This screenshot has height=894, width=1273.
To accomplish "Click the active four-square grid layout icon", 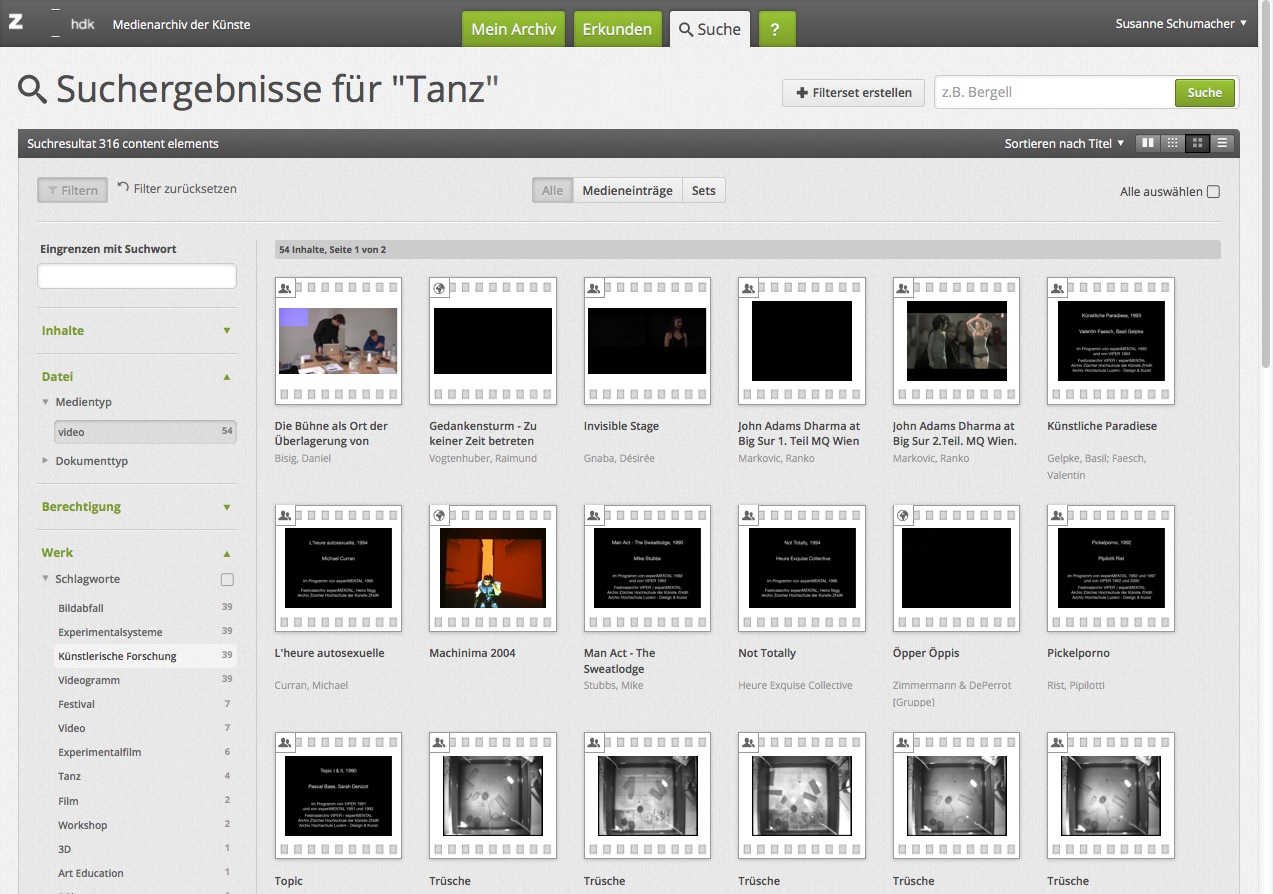I will coord(1197,143).
